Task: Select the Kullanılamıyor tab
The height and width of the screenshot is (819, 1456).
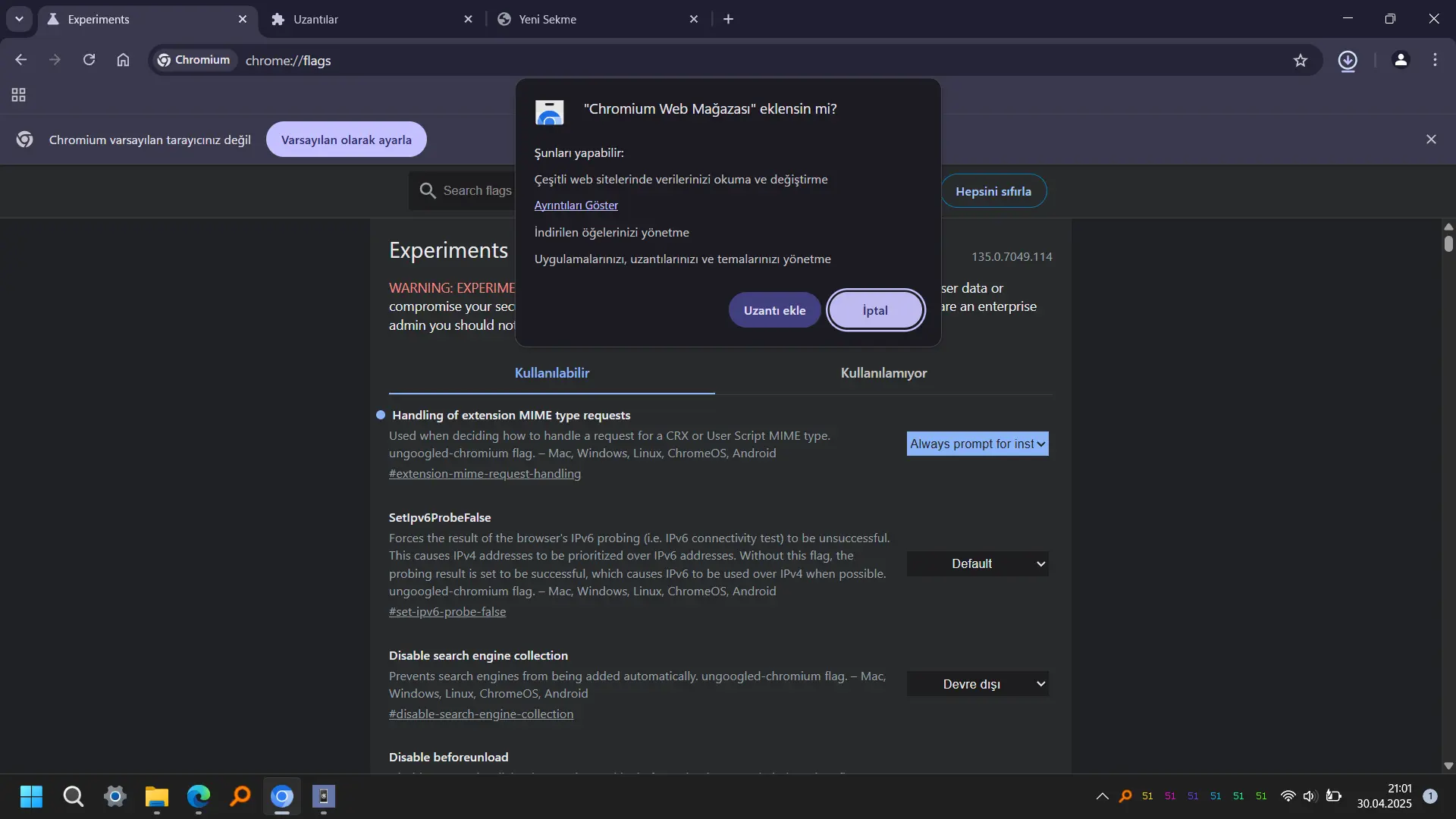Action: click(883, 373)
